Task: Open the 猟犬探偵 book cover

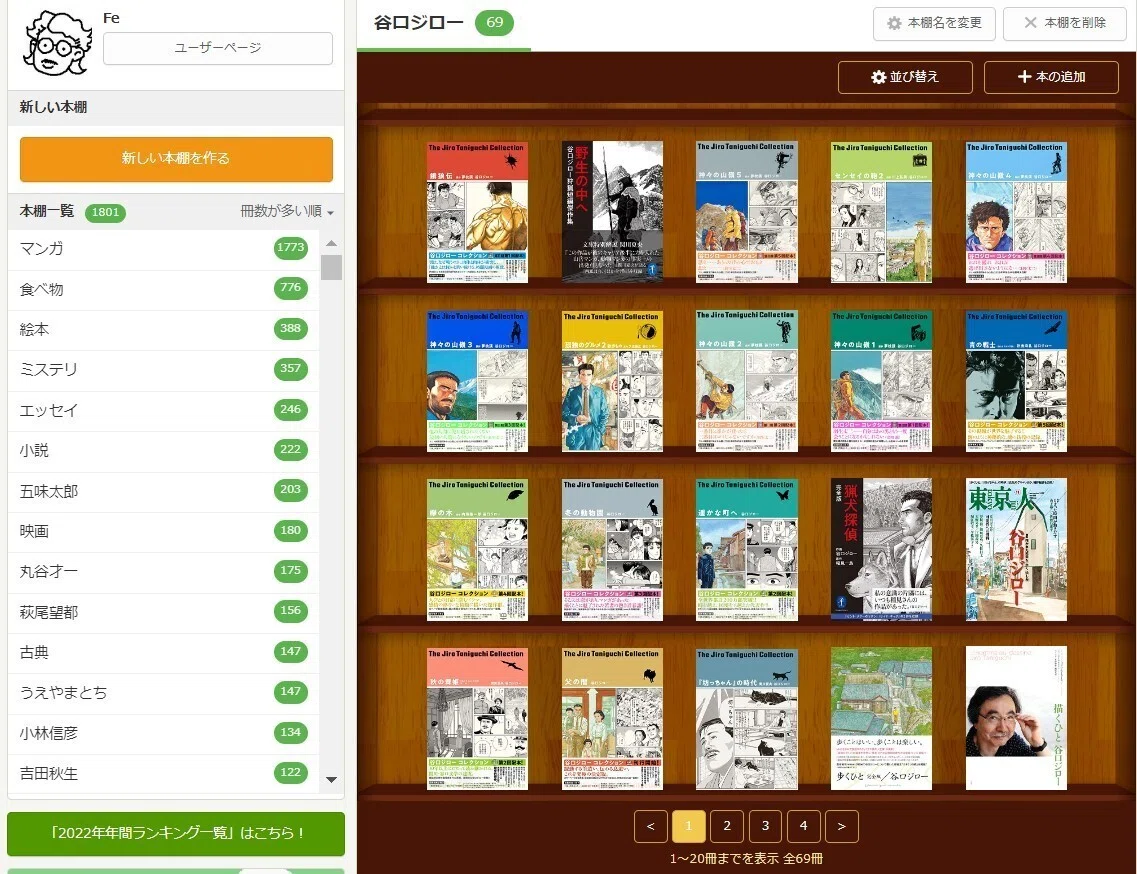Action: pos(881,550)
